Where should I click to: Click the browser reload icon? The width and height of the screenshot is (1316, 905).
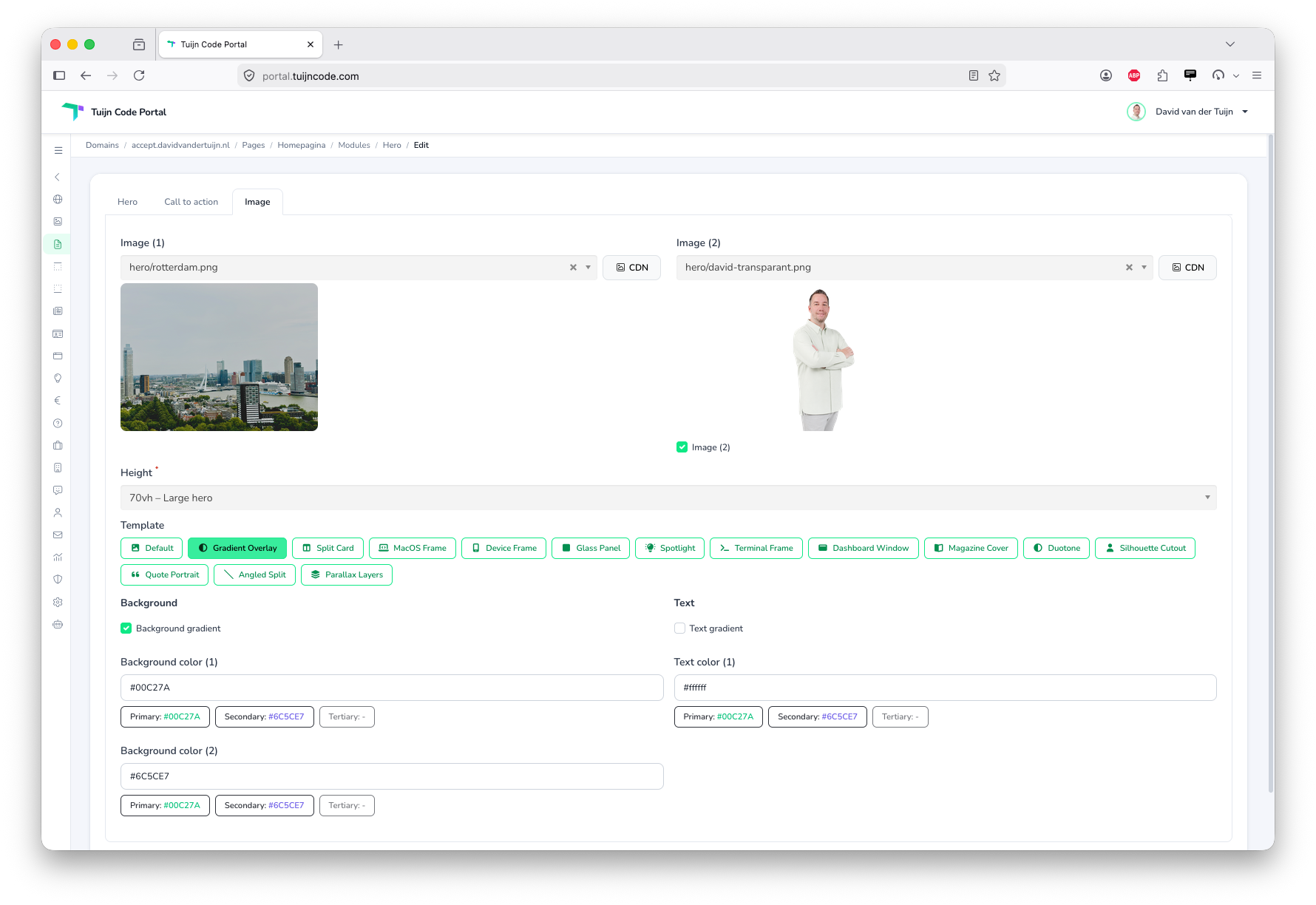click(x=139, y=75)
